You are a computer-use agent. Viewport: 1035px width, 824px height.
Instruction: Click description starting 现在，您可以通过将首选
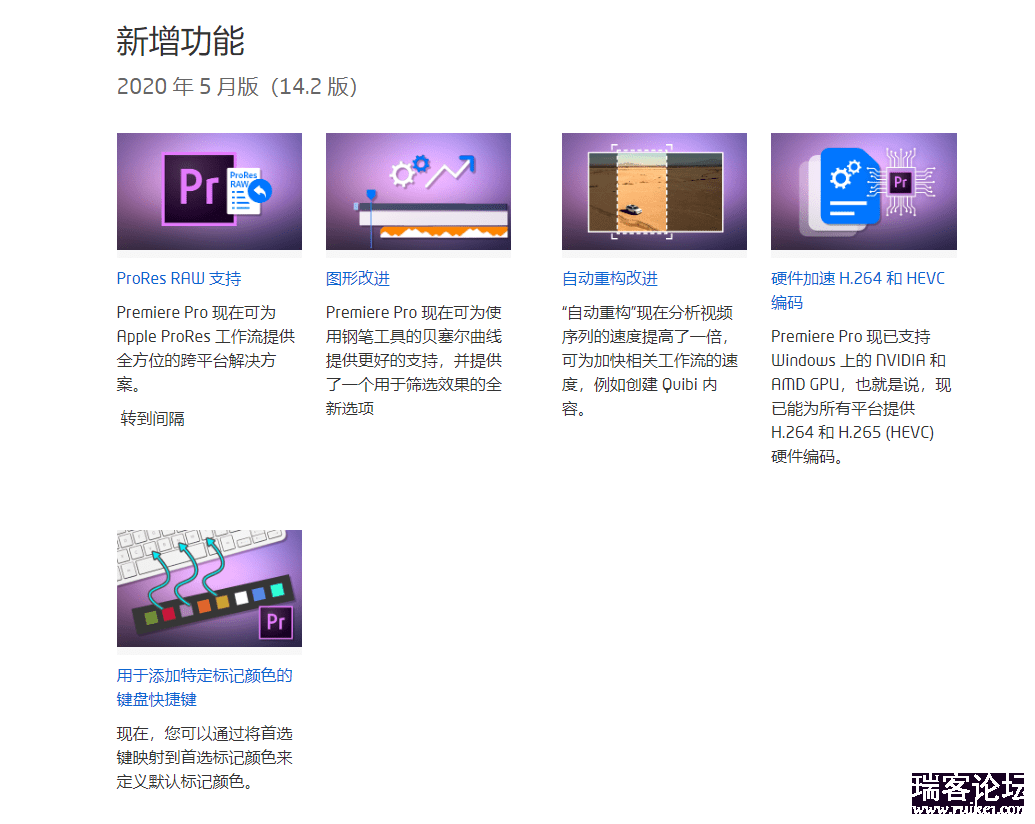pyautogui.click(x=205, y=757)
